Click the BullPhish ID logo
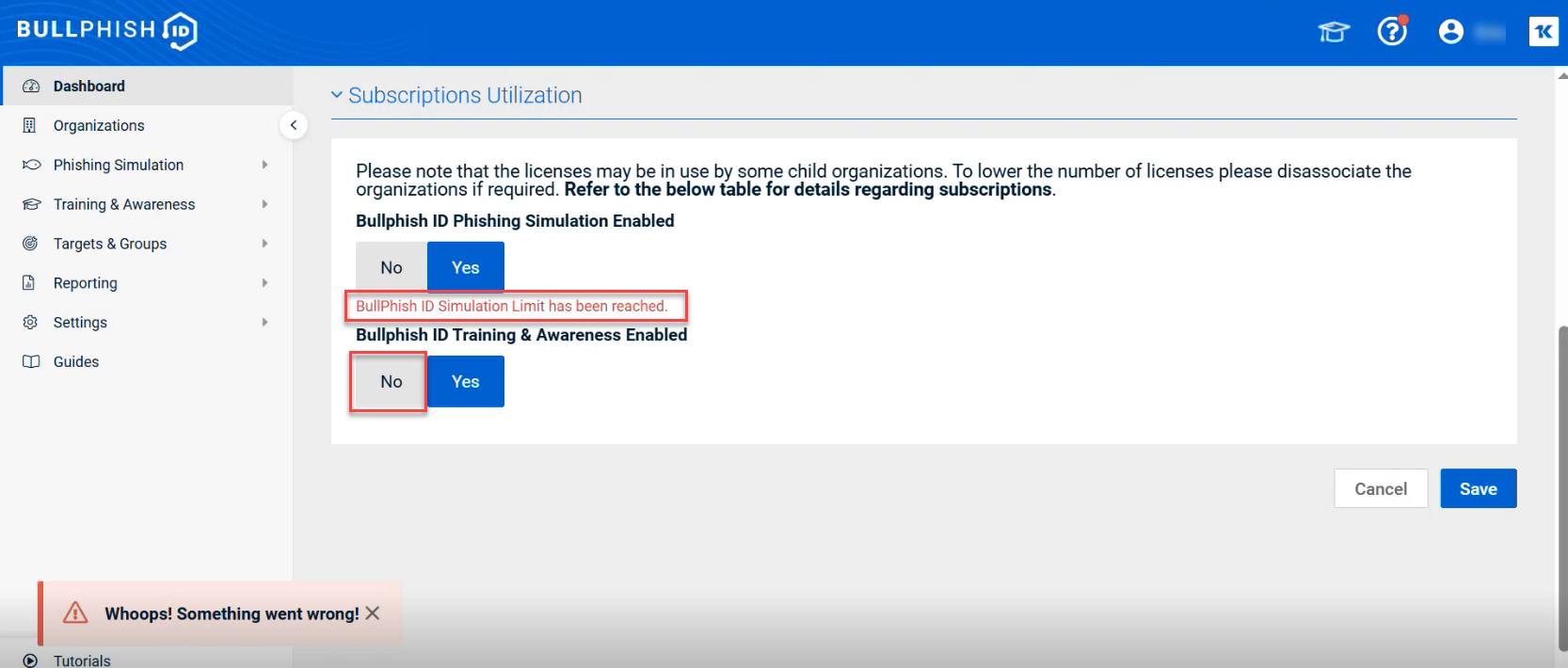The width and height of the screenshot is (1568, 668). pos(107,30)
